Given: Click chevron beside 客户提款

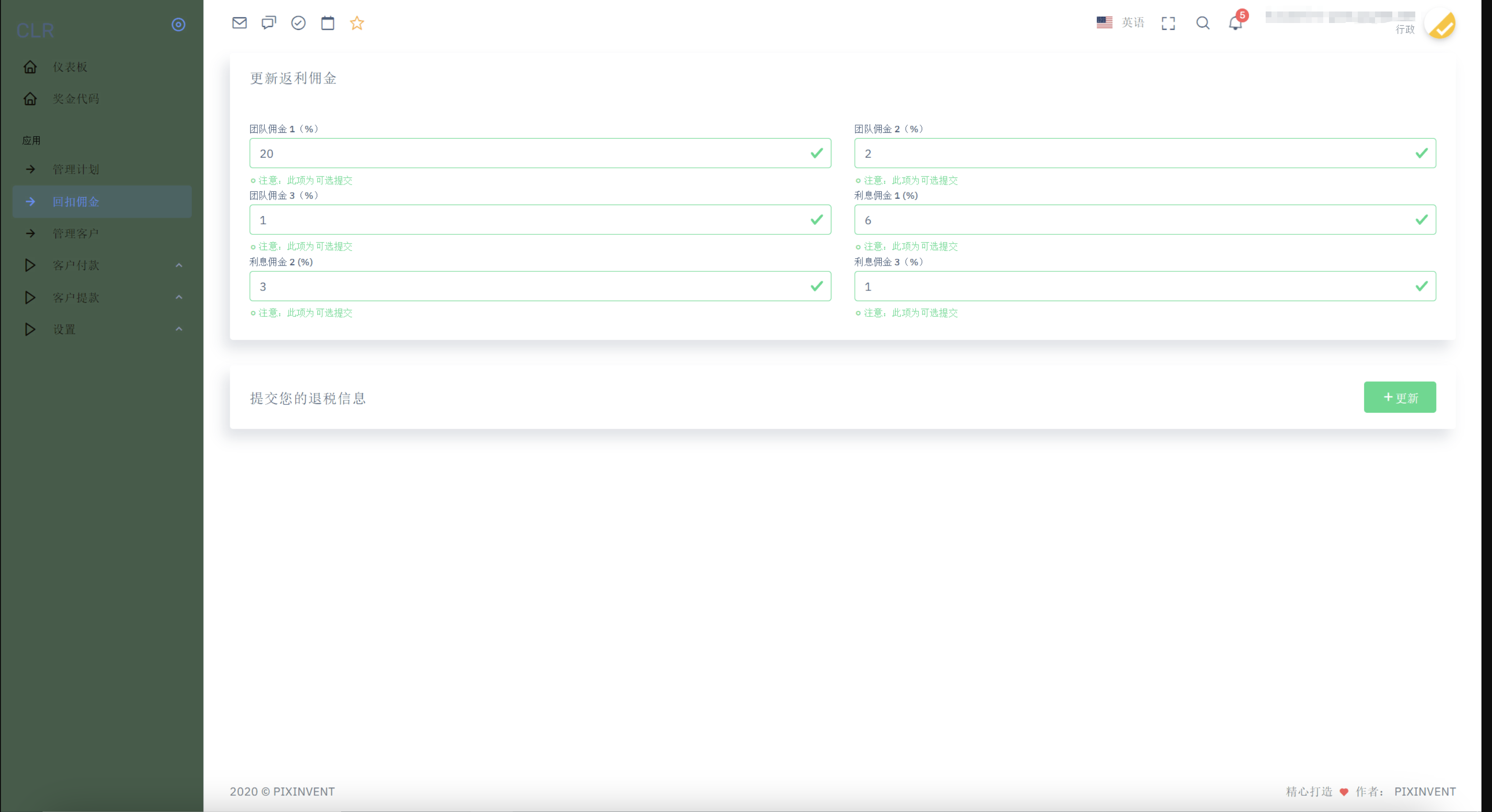Looking at the screenshot, I should tap(179, 297).
